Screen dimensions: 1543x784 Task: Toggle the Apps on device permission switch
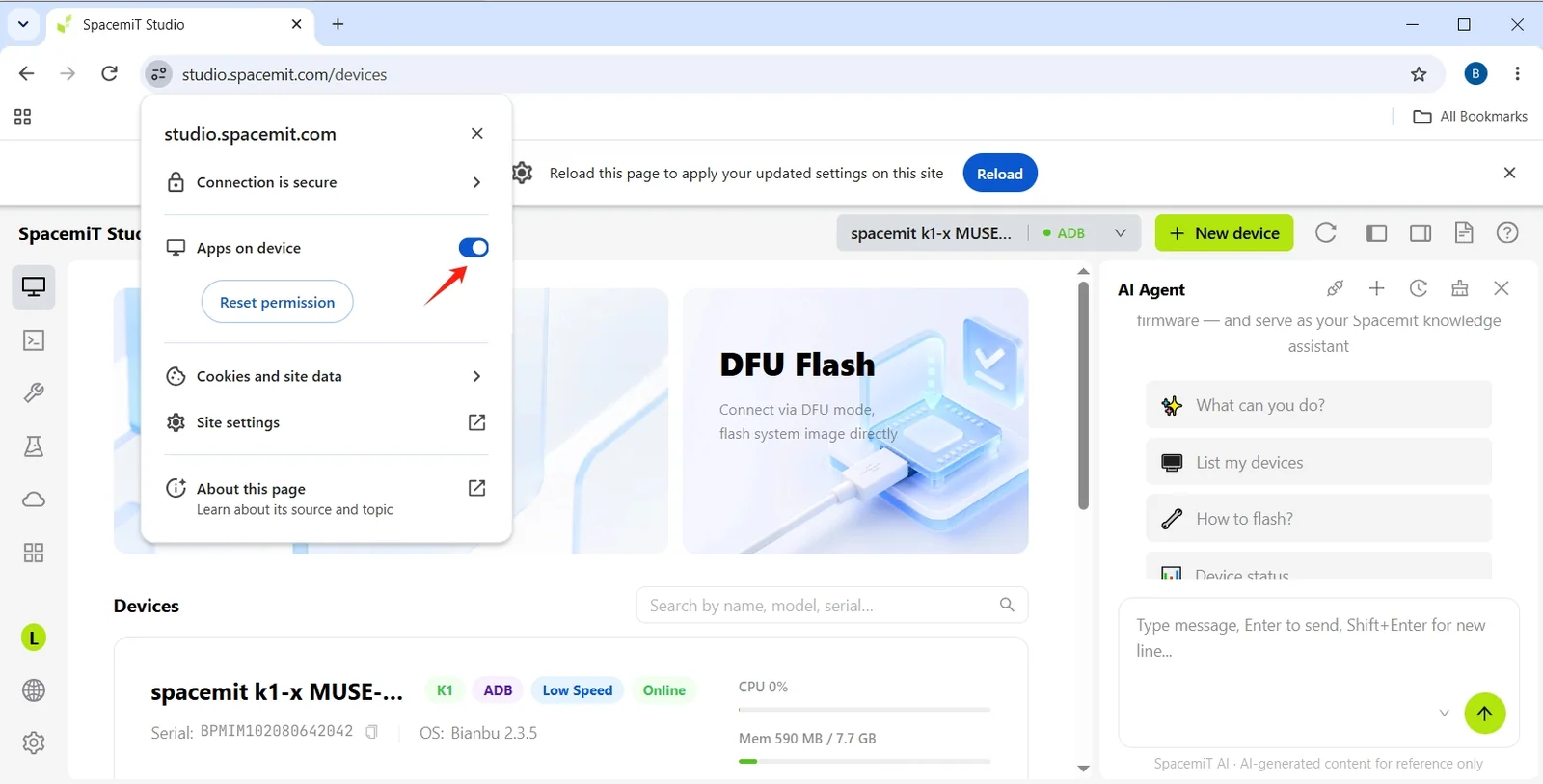point(474,248)
